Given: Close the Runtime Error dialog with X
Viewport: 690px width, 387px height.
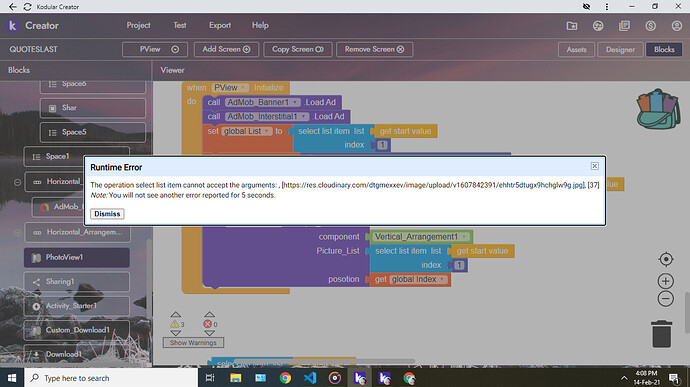Looking at the screenshot, I should tap(595, 166).
